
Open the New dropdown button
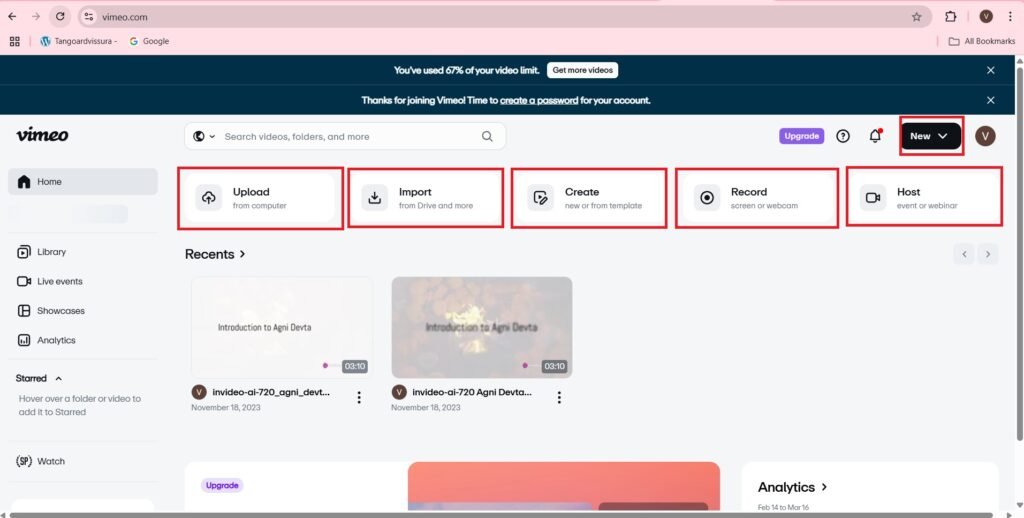pos(931,136)
